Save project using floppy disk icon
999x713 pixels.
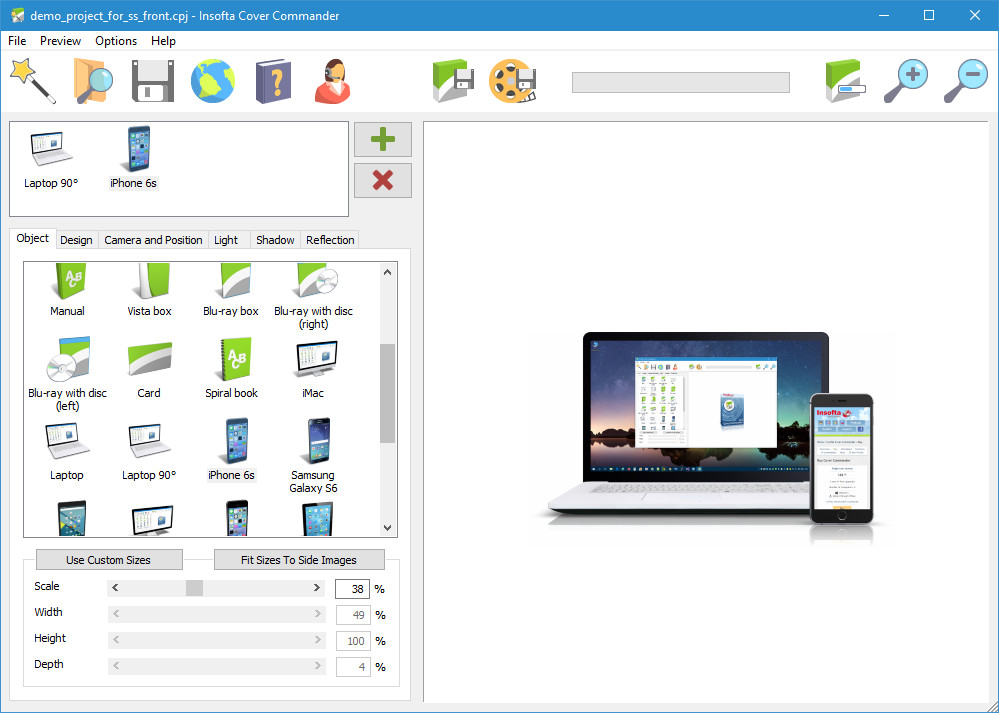tap(153, 81)
